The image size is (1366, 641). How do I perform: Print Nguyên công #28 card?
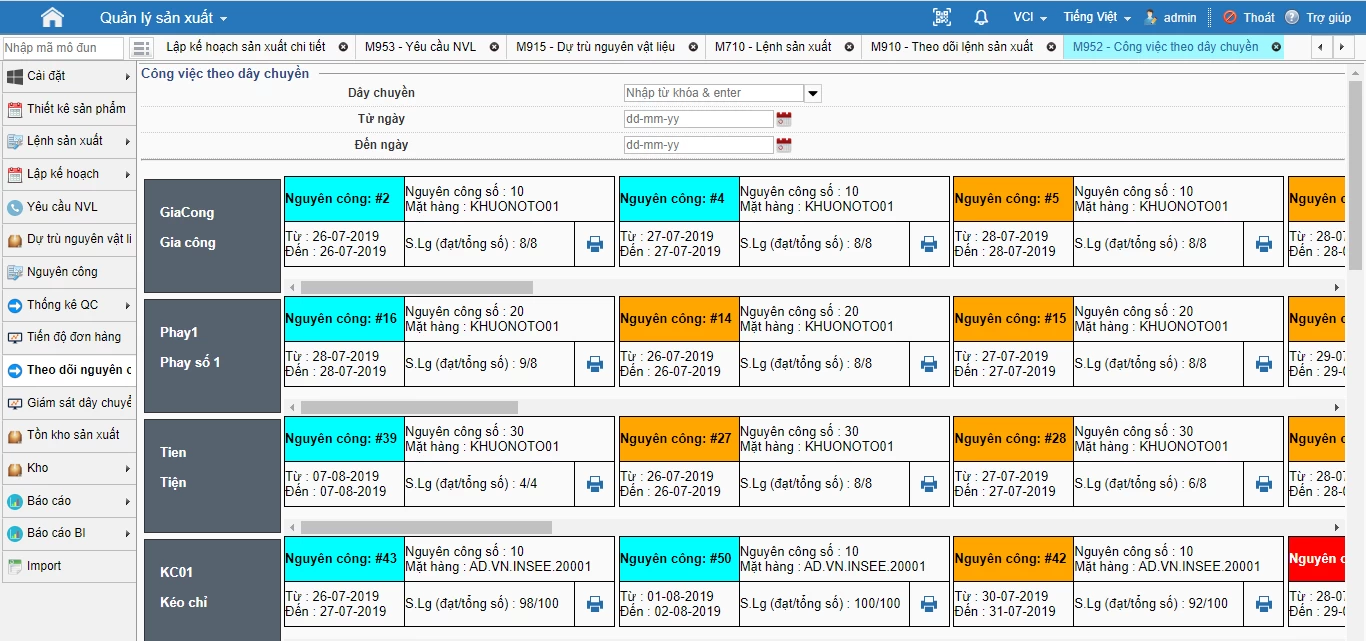pyautogui.click(x=1264, y=483)
